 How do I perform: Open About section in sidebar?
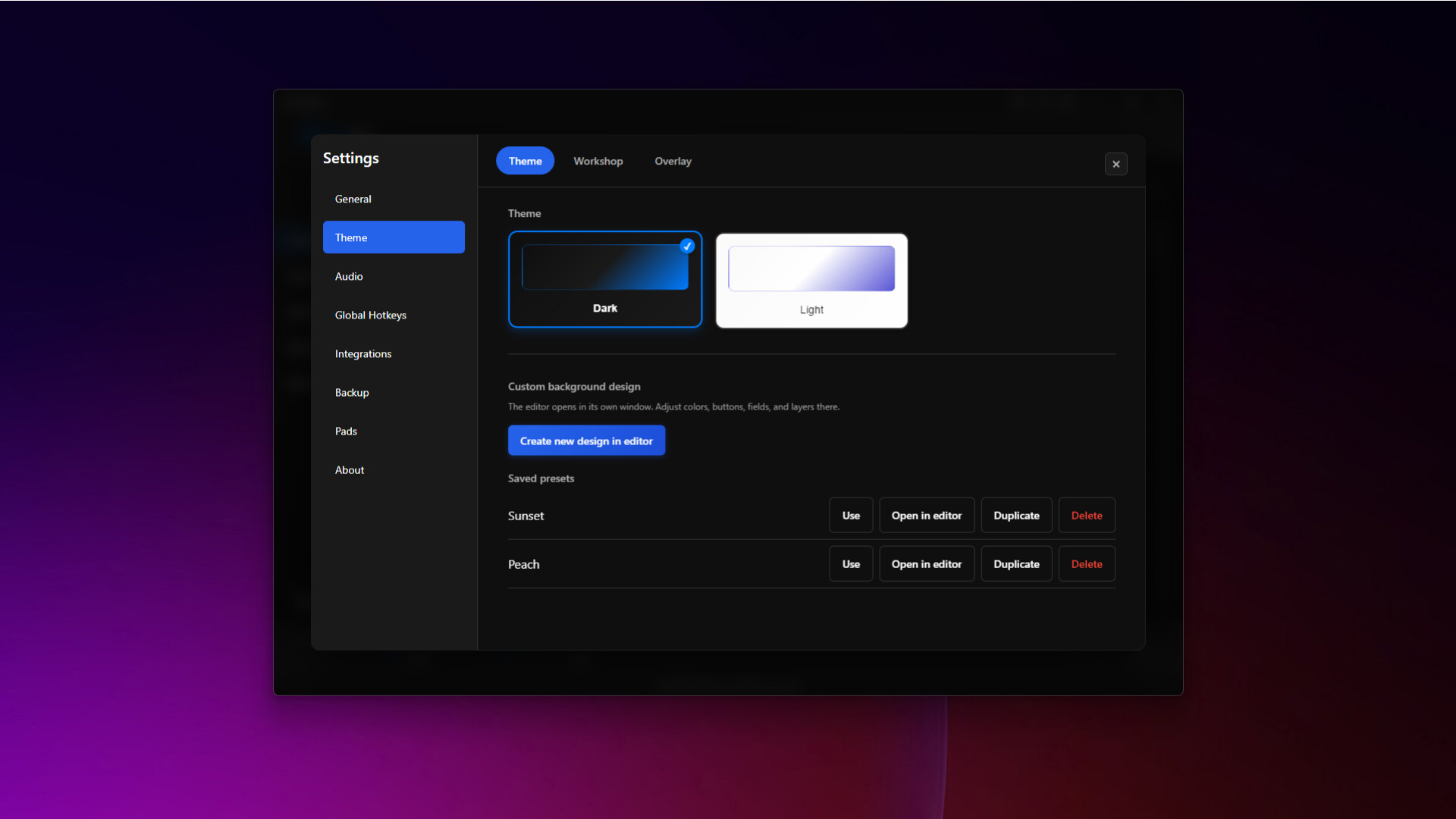[x=394, y=469]
